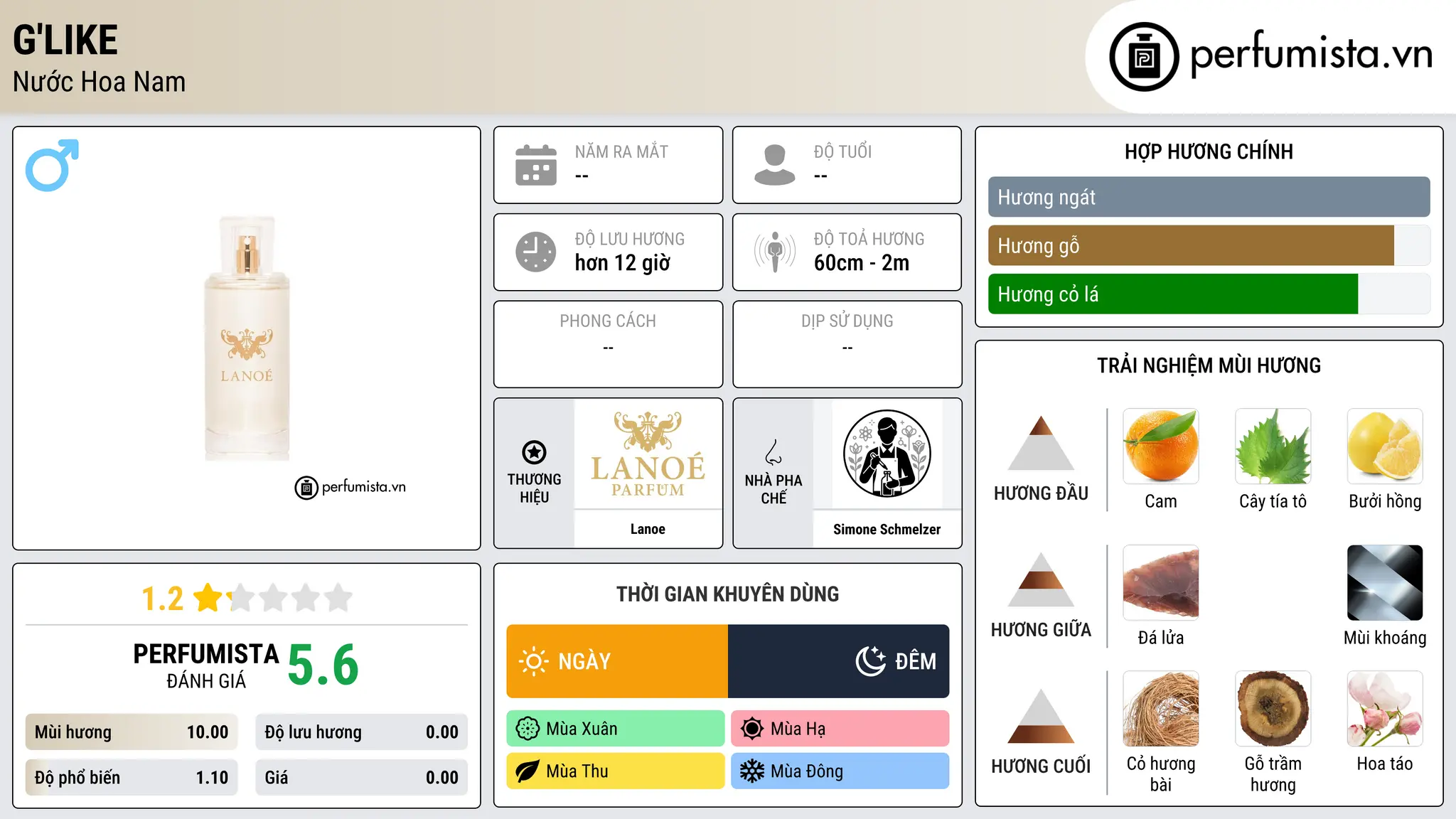Click the Simone Schmelzer perfumer avatar
1456x819 pixels.
(887, 454)
